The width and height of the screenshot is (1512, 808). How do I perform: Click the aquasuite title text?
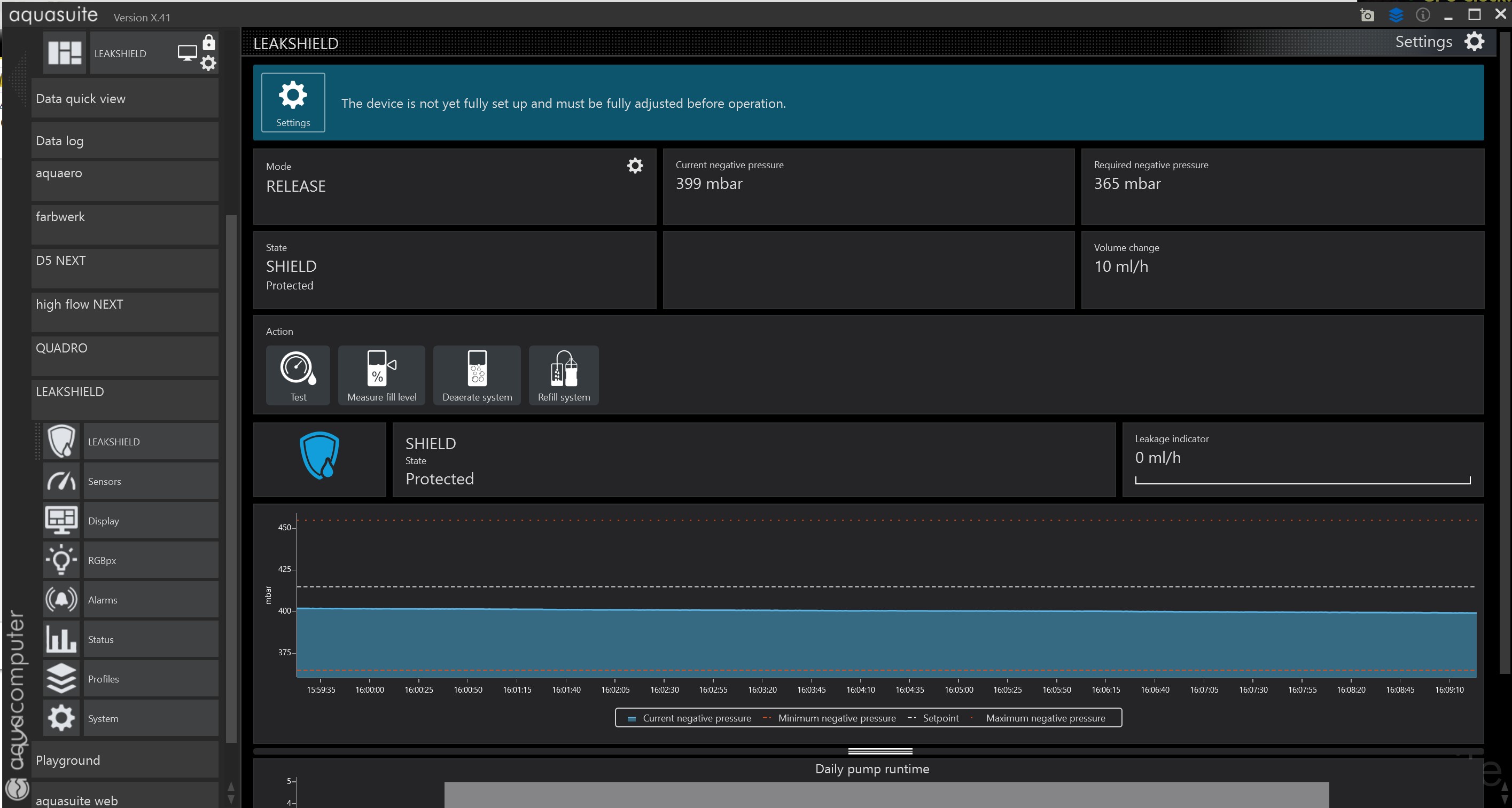click(x=53, y=15)
